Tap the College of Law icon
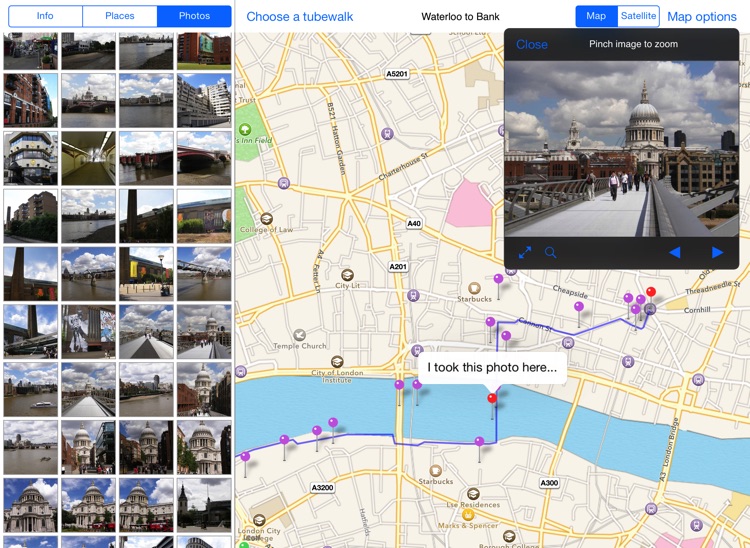 266,219
